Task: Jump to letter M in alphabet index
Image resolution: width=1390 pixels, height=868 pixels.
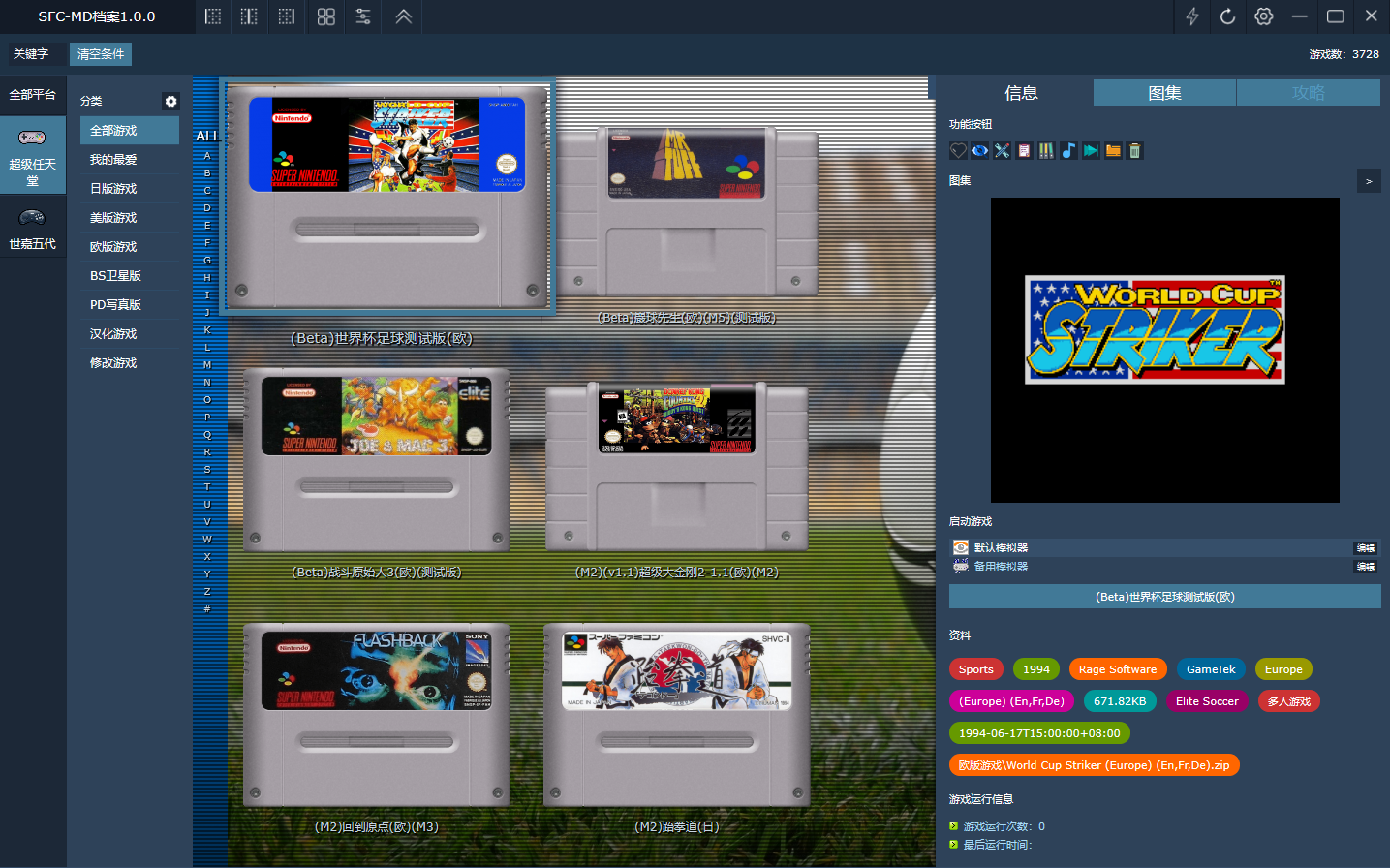Action: pos(207,365)
